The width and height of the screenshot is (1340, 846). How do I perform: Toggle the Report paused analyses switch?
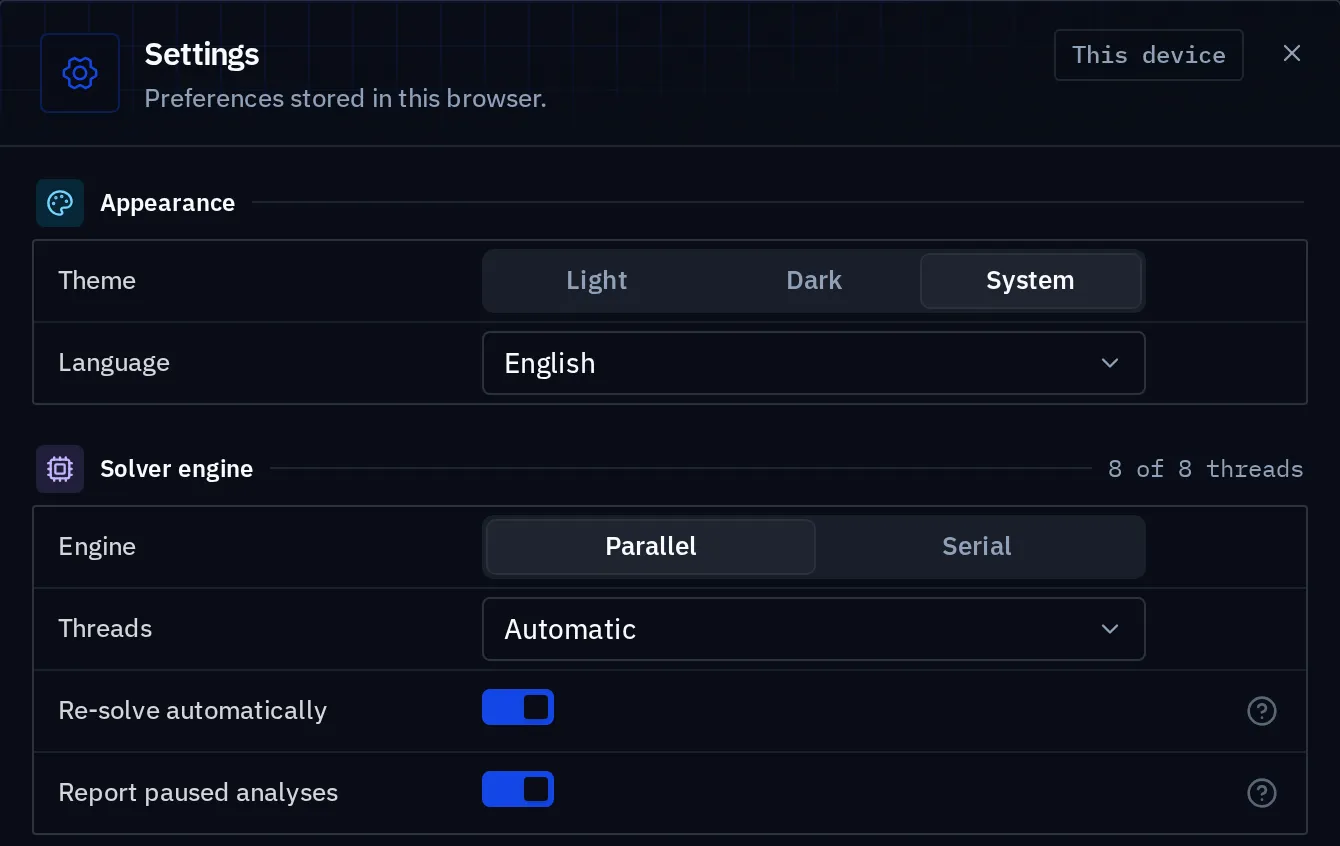pyautogui.click(x=518, y=789)
